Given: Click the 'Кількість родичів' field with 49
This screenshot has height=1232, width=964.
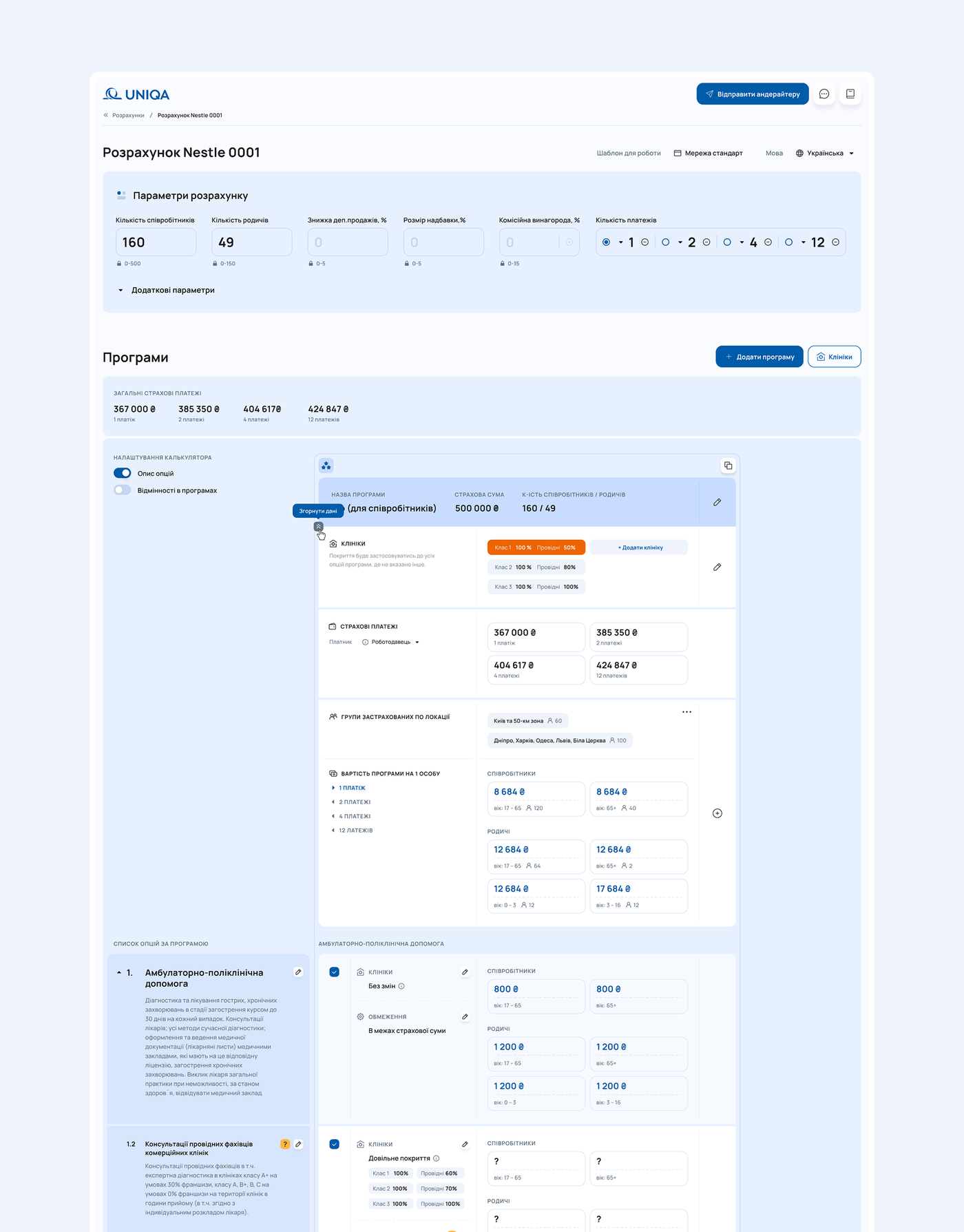Looking at the screenshot, I should click(252, 242).
